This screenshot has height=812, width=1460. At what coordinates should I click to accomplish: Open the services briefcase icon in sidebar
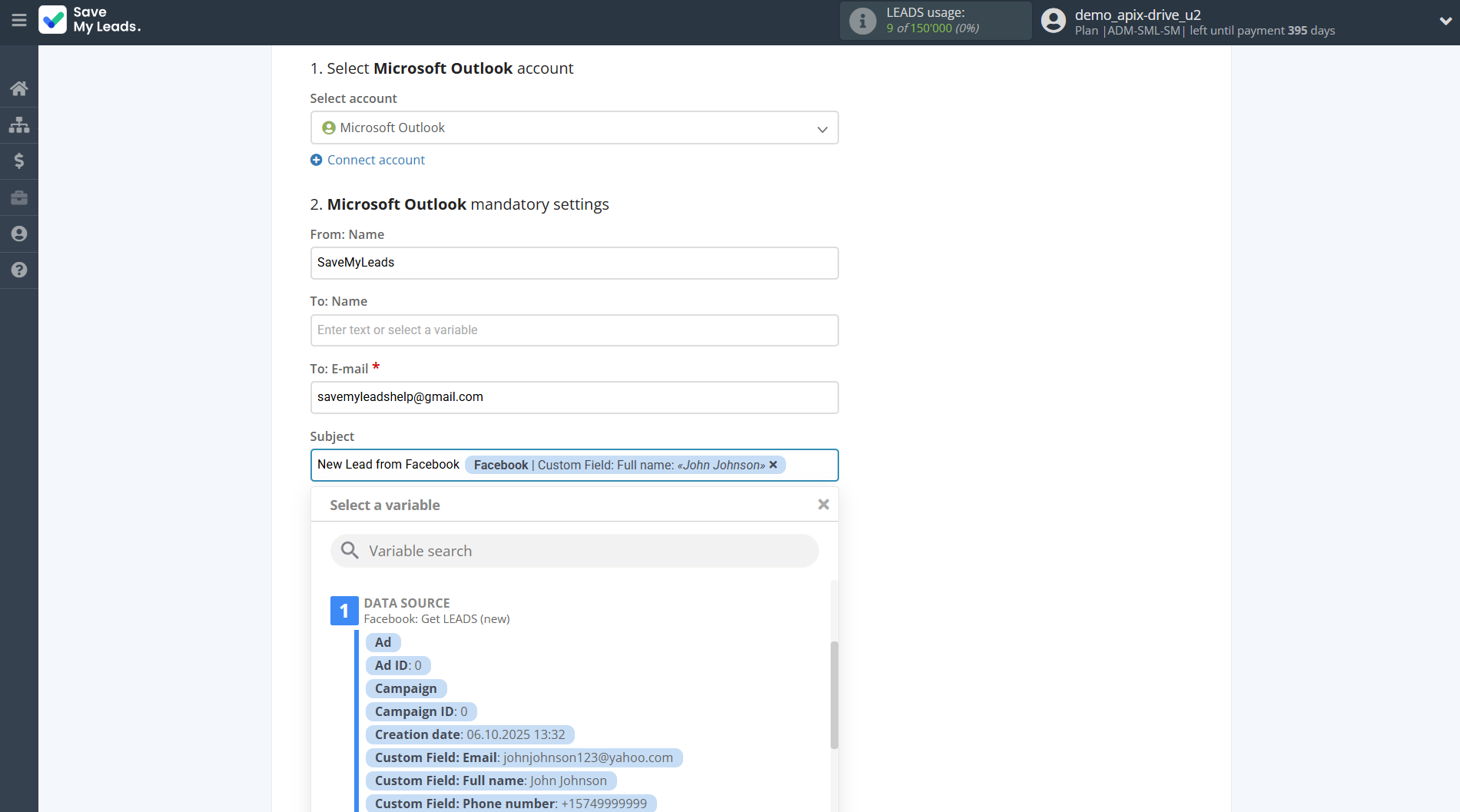coord(18,197)
